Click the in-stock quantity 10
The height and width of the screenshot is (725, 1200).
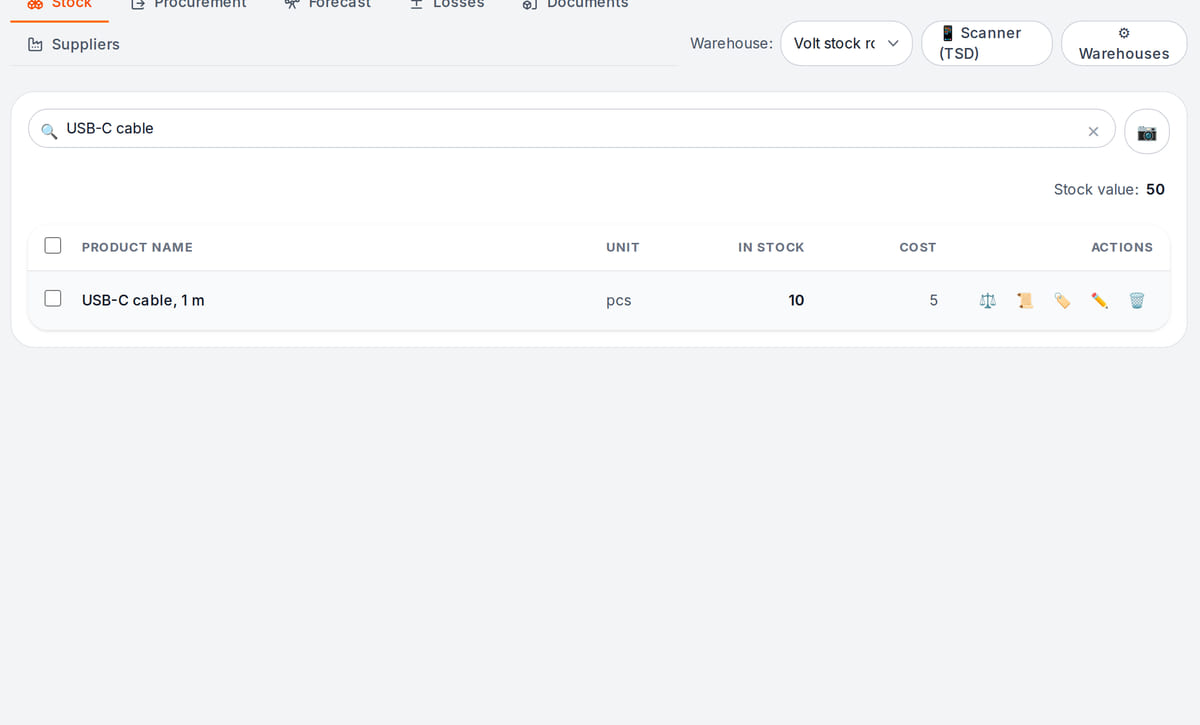tap(796, 300)
